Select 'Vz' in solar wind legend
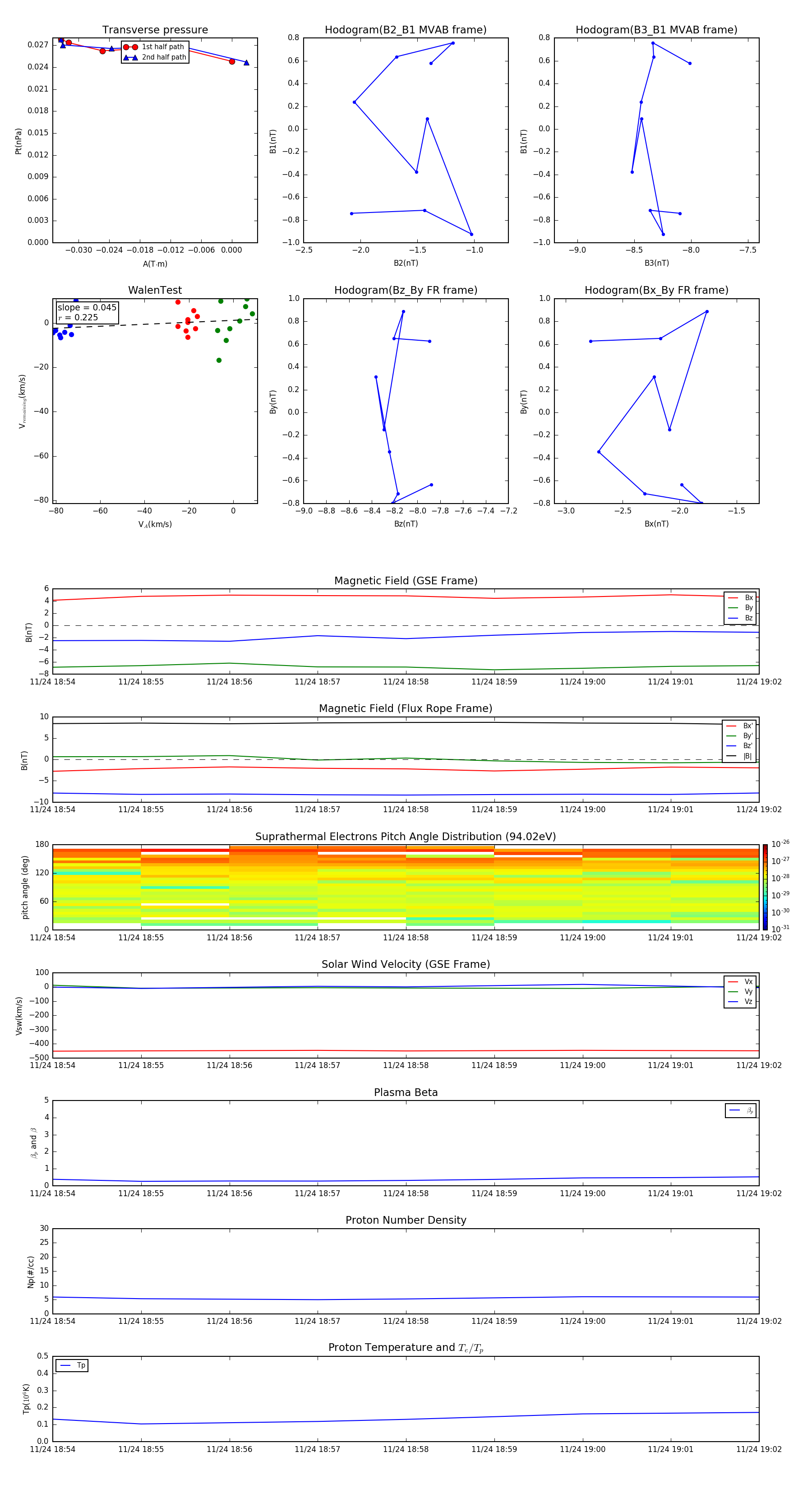Viewport: 812px width, 1489px height. (740, 1002)
